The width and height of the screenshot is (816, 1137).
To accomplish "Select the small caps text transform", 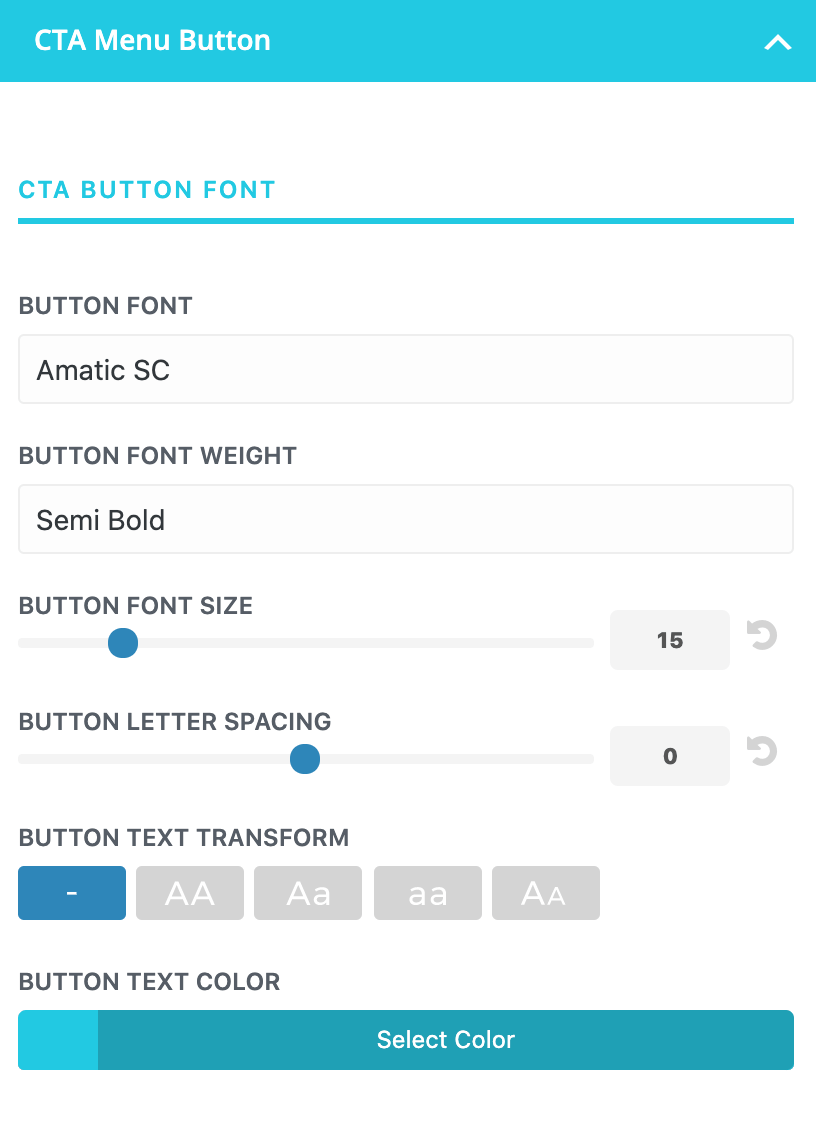I will coord(546,893).
